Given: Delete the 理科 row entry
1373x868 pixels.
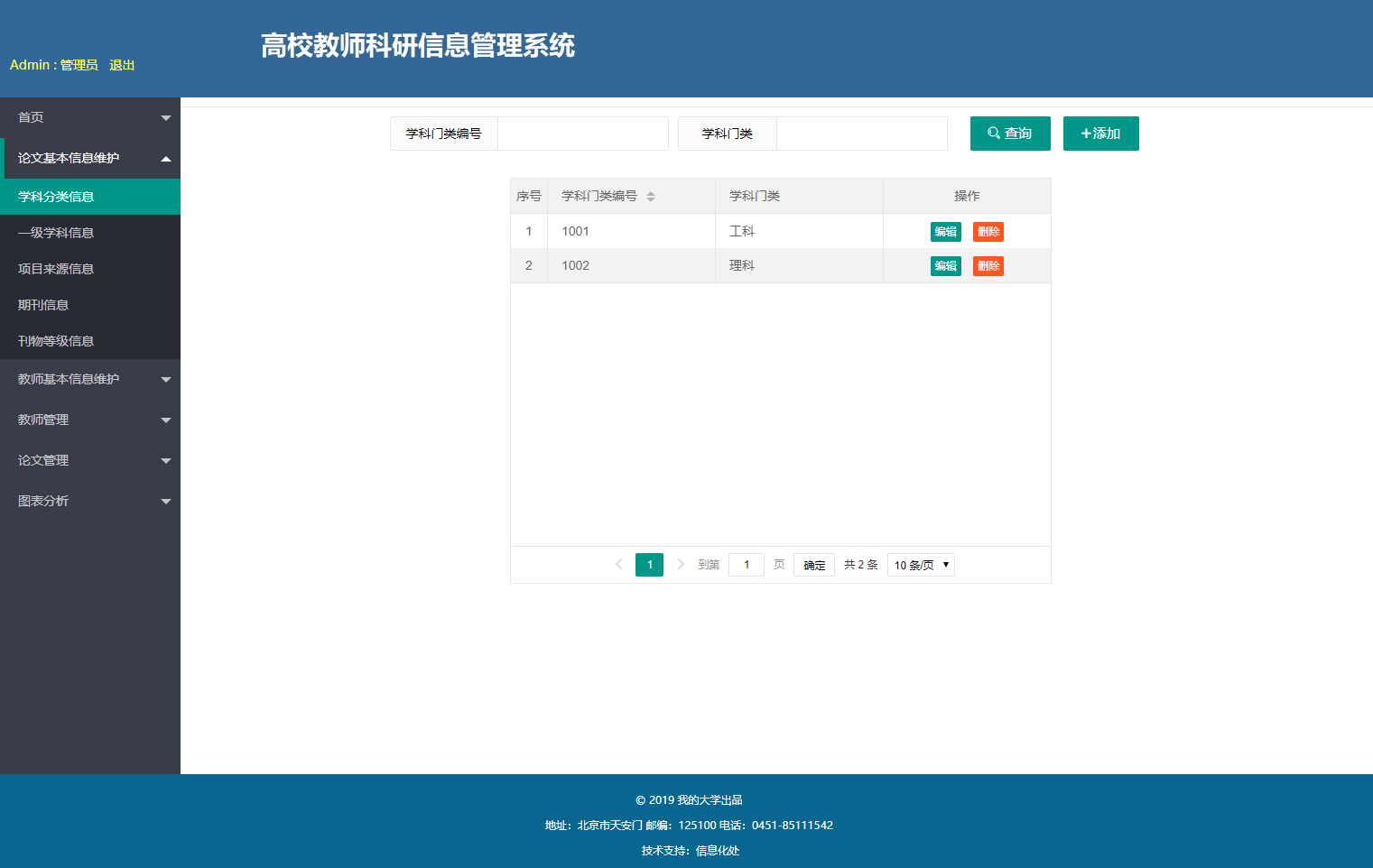Looking at the screenshot, I should pyautogui.click(x=988, y=266).
